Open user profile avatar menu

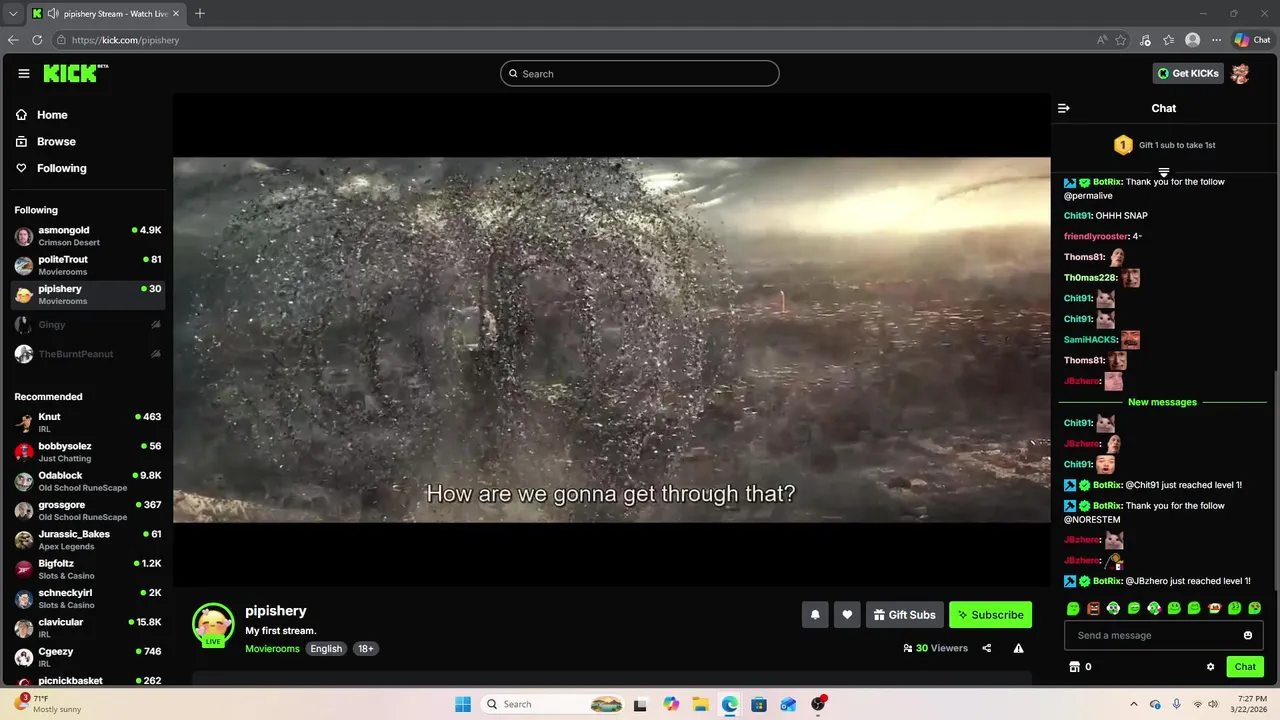[x=1240, y=73]
